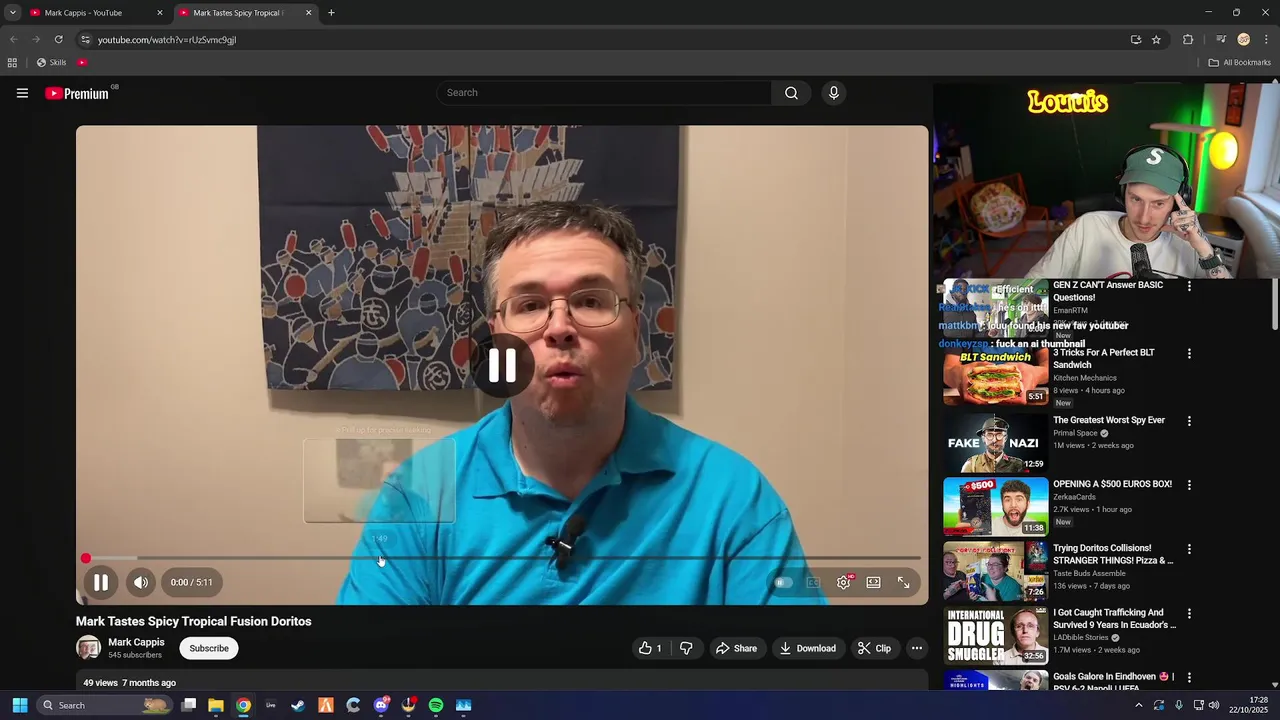Open Spotify from the taskbar
This screenshot has height=720, width=1280.
(436, 705)
